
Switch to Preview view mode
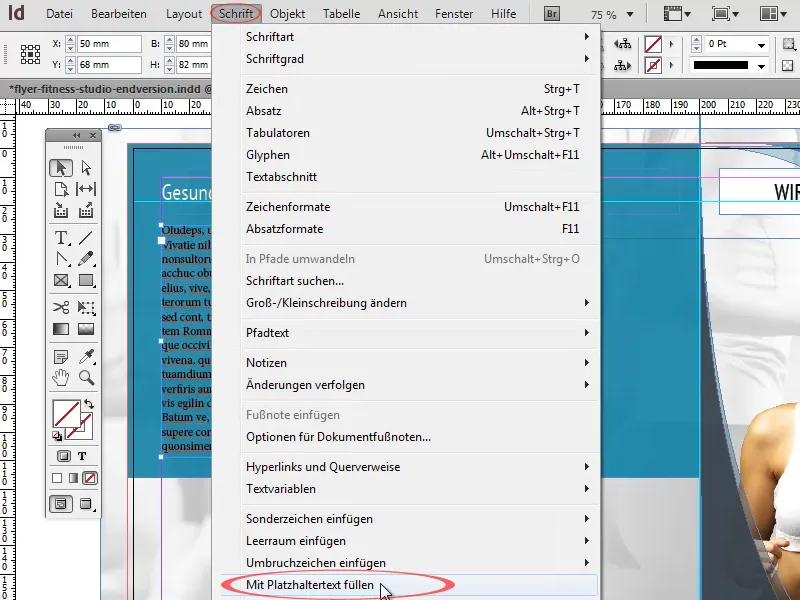(x=86, y=504)
